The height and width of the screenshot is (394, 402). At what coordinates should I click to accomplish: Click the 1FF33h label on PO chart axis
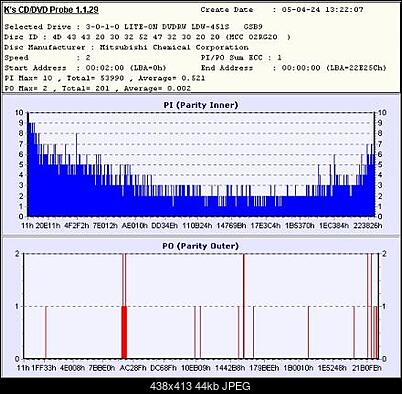tap(44, 368)
